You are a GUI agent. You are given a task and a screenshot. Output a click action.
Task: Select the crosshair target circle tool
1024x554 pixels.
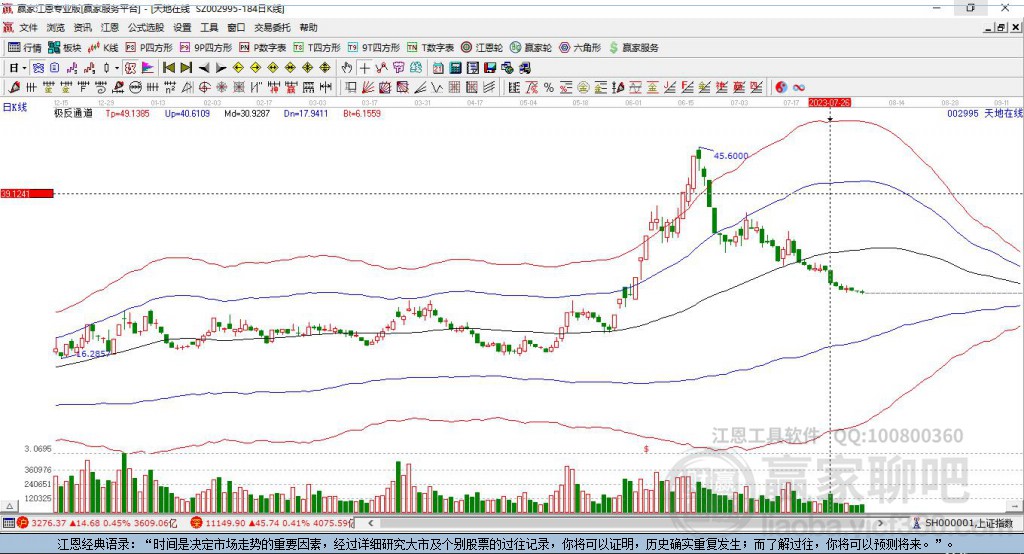(x=204, y=88)
